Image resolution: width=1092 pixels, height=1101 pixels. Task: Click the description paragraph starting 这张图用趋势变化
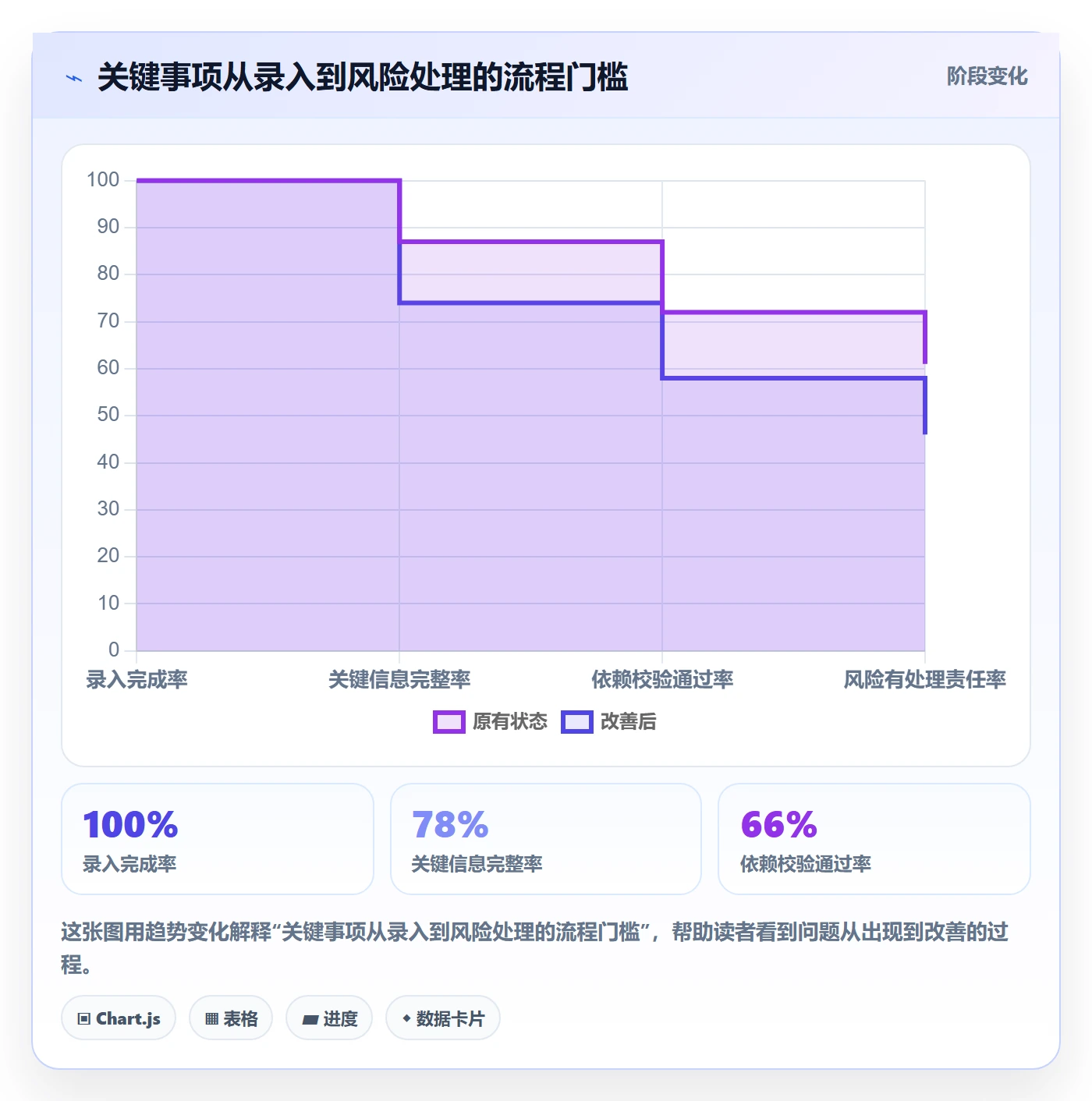pyautogui.click(x=535, y=948)
